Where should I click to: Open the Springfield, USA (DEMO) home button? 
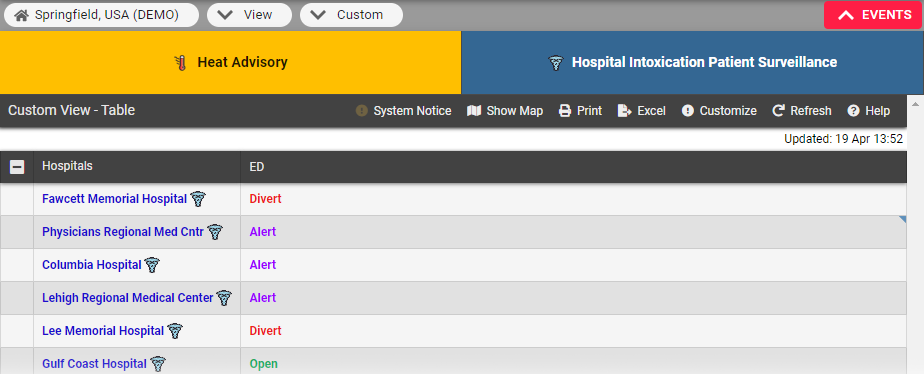tap(101, 15)
